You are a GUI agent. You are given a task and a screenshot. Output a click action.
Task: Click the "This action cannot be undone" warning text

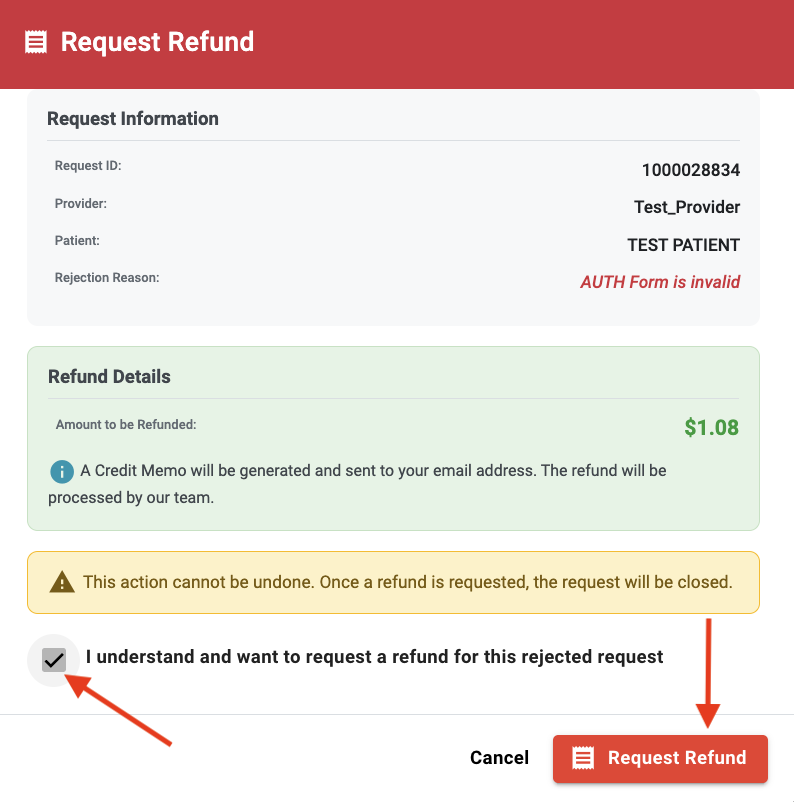(407, 581)
